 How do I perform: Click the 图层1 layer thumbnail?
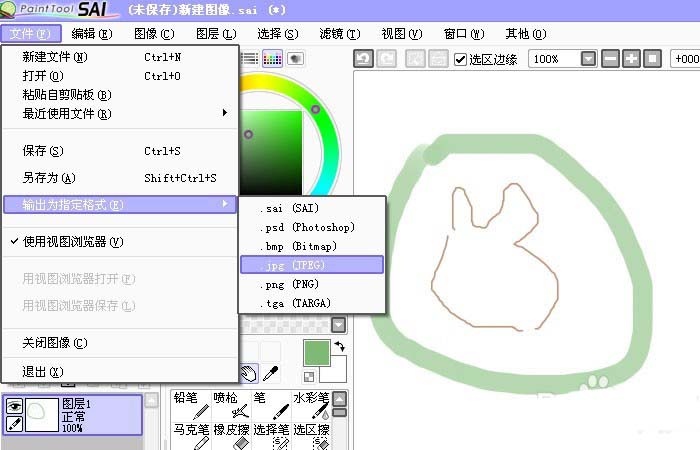pos(42,415)
